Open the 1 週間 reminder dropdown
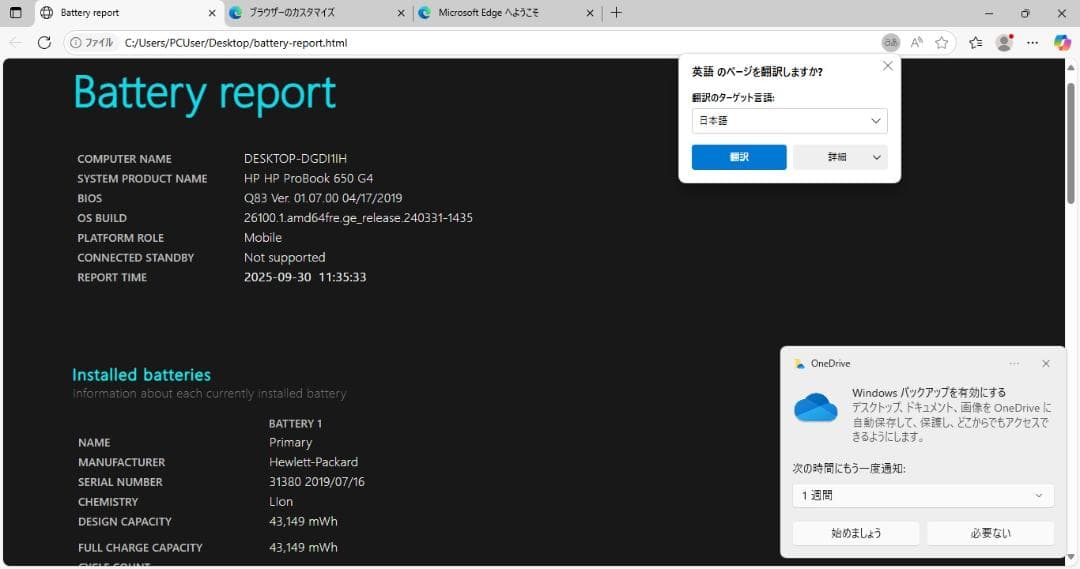The height and width of the screenshot is (569, 1080). tap(923, 495)
